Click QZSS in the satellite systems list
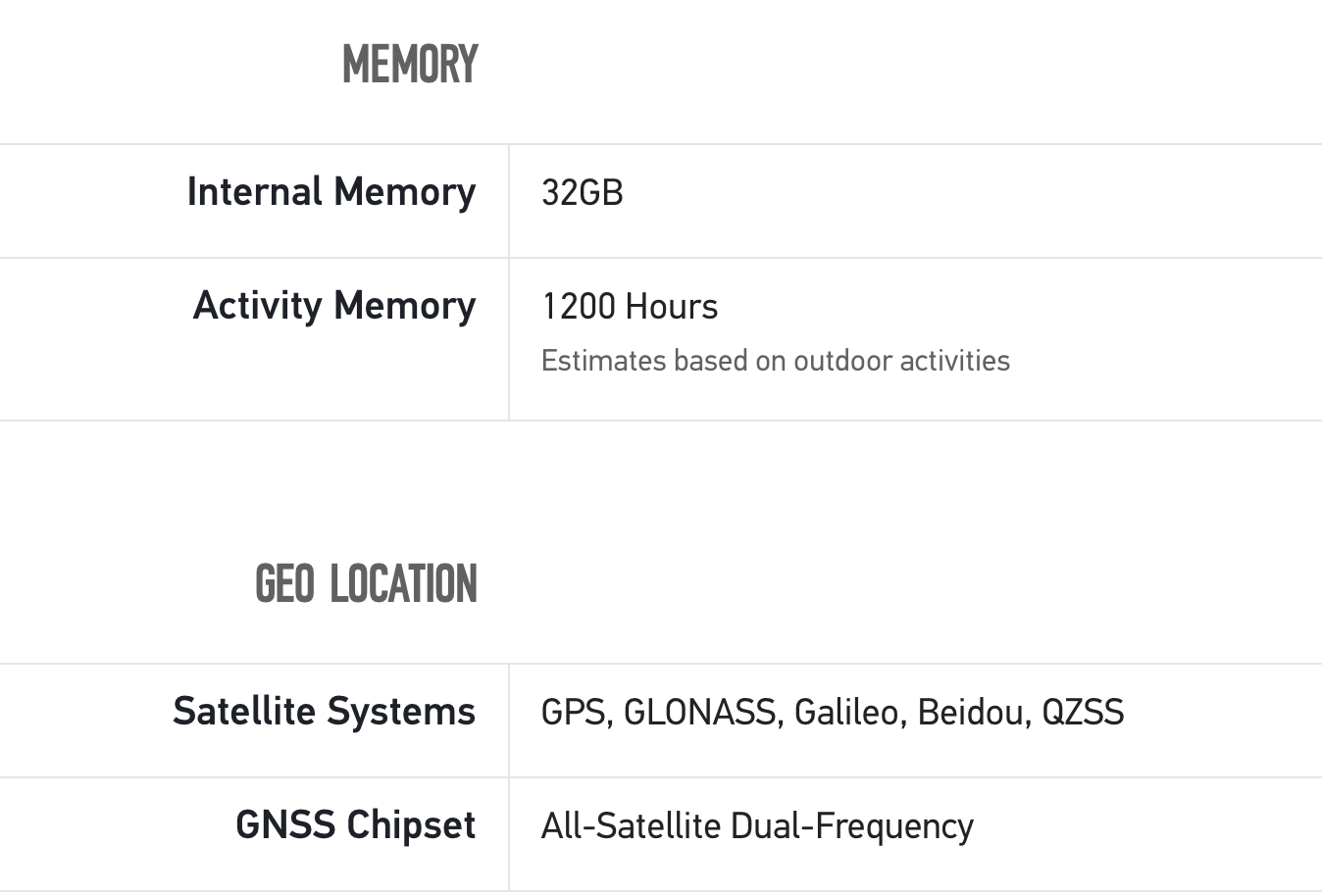Image resolution: width=1322 pixels, height=896 pixels. coord(1083,713)
